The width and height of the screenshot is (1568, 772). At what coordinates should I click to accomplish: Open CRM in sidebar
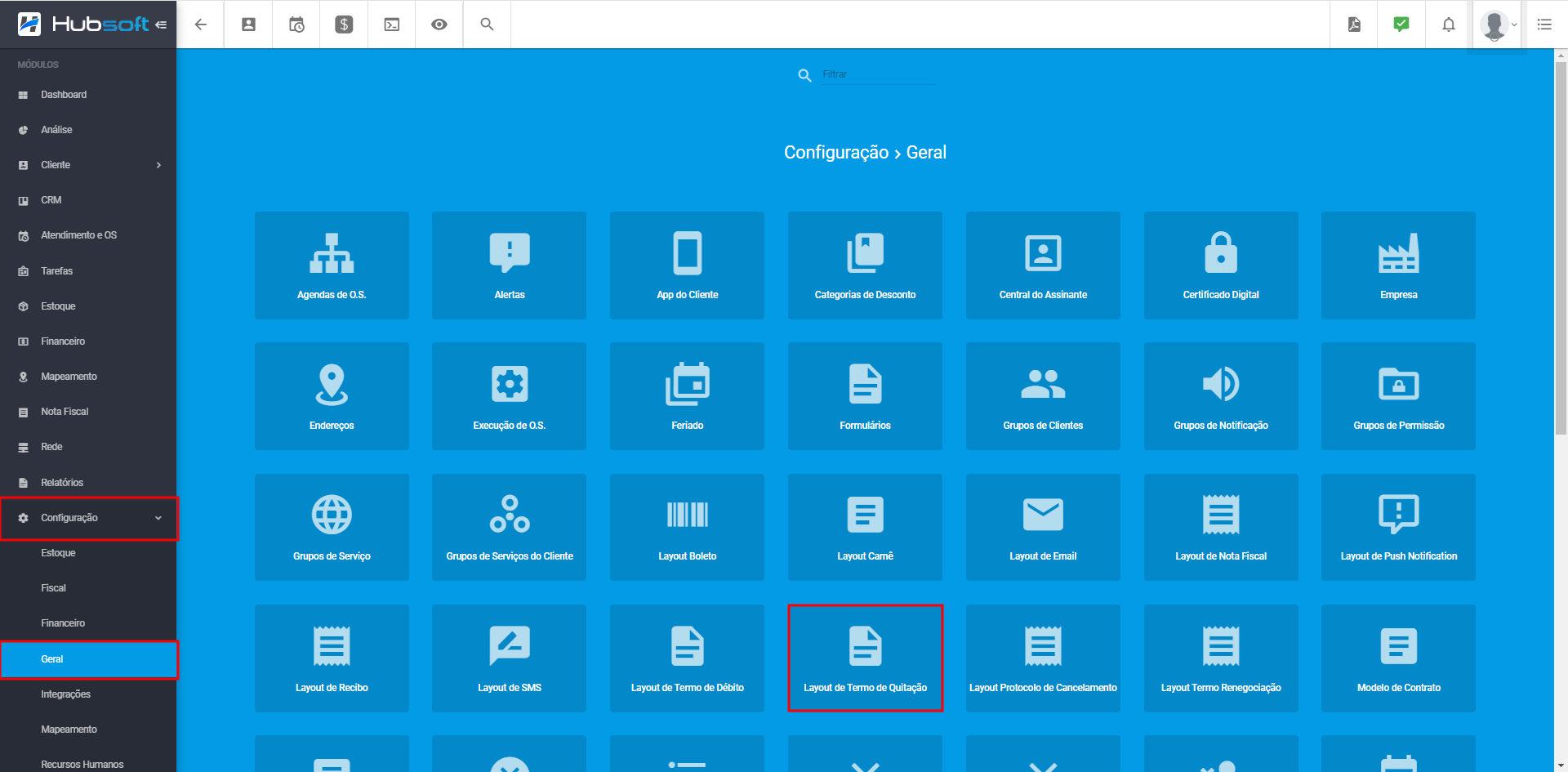click(x=88, y=200)
